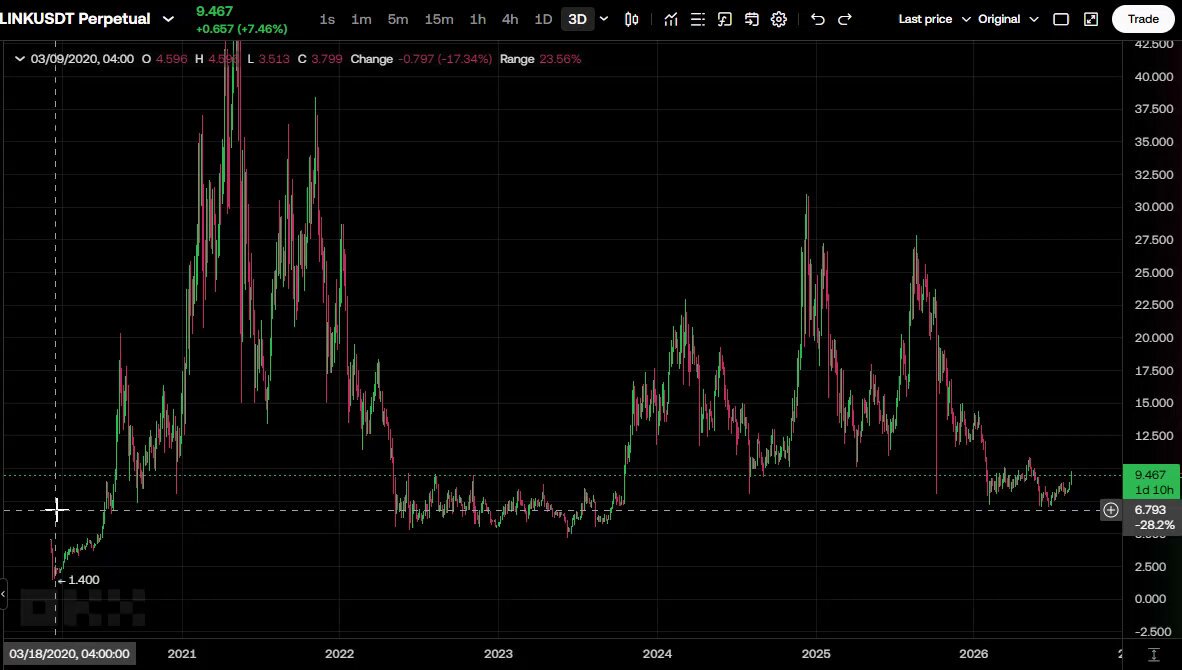
Task: Redo the last chart action
Action: [844, 20]
